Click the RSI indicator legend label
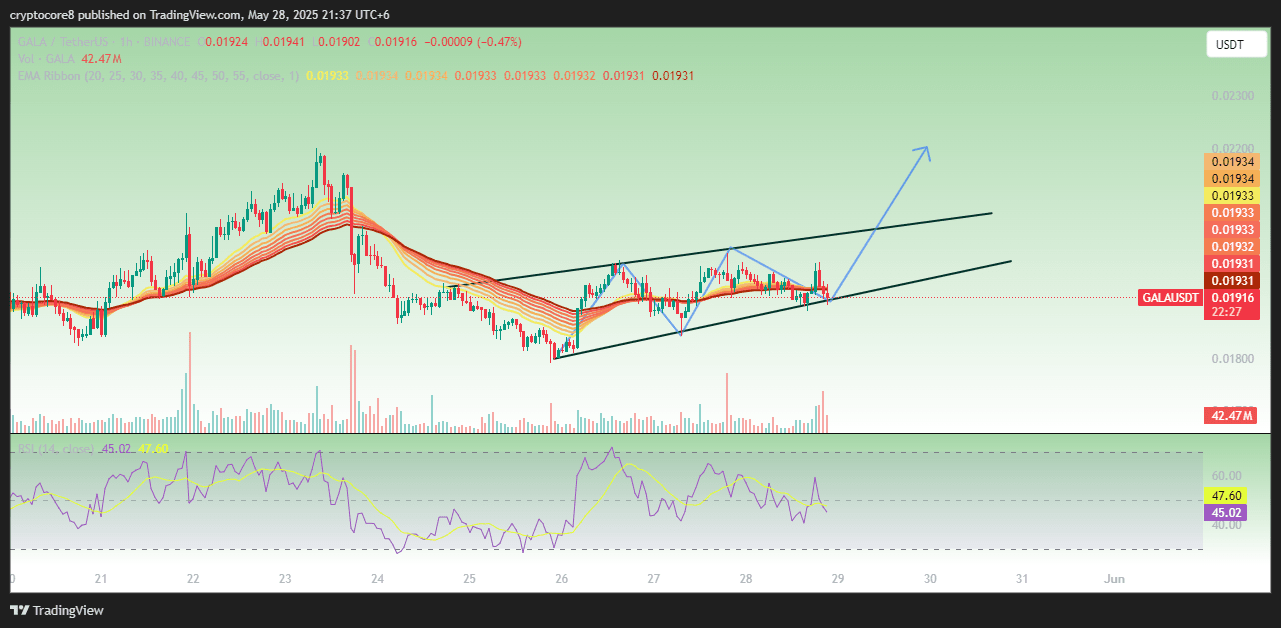This screenshot has height=628, width=1281. pyautogui.click(x=56, y=449)
